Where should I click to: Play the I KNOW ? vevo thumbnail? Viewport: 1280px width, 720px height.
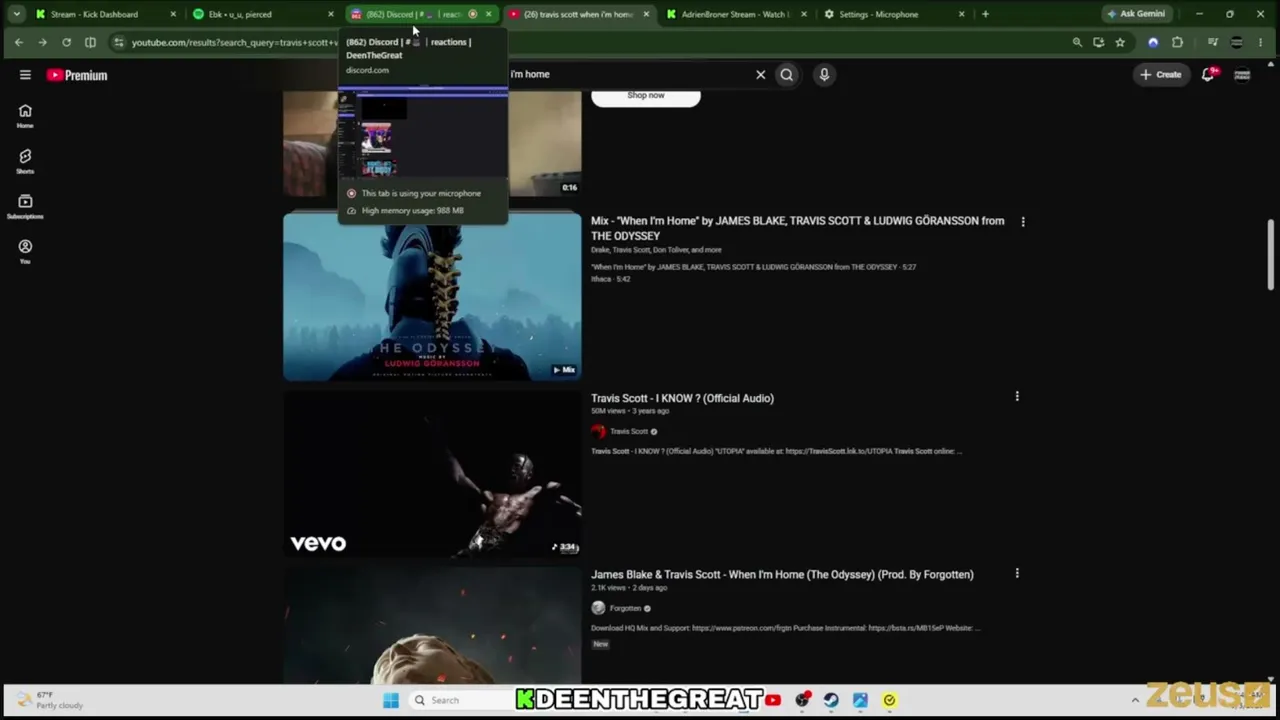432,473
